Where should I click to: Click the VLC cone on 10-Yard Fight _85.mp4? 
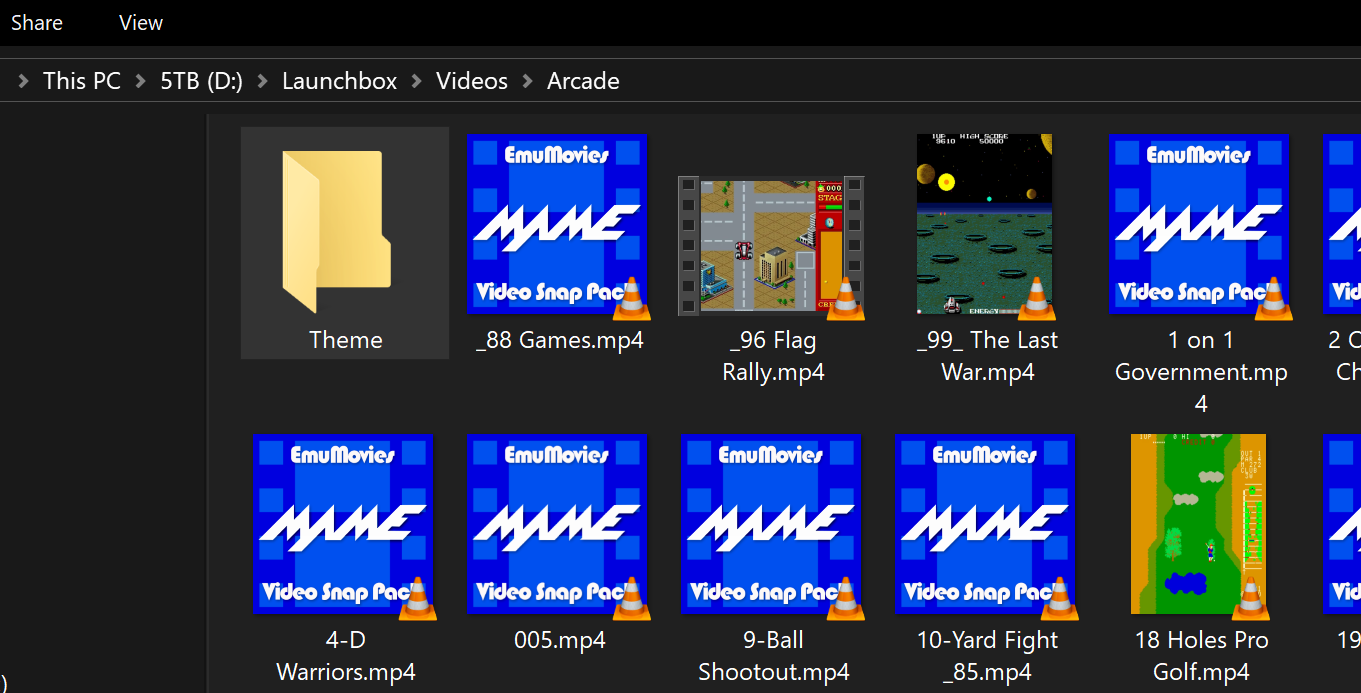1059,598
